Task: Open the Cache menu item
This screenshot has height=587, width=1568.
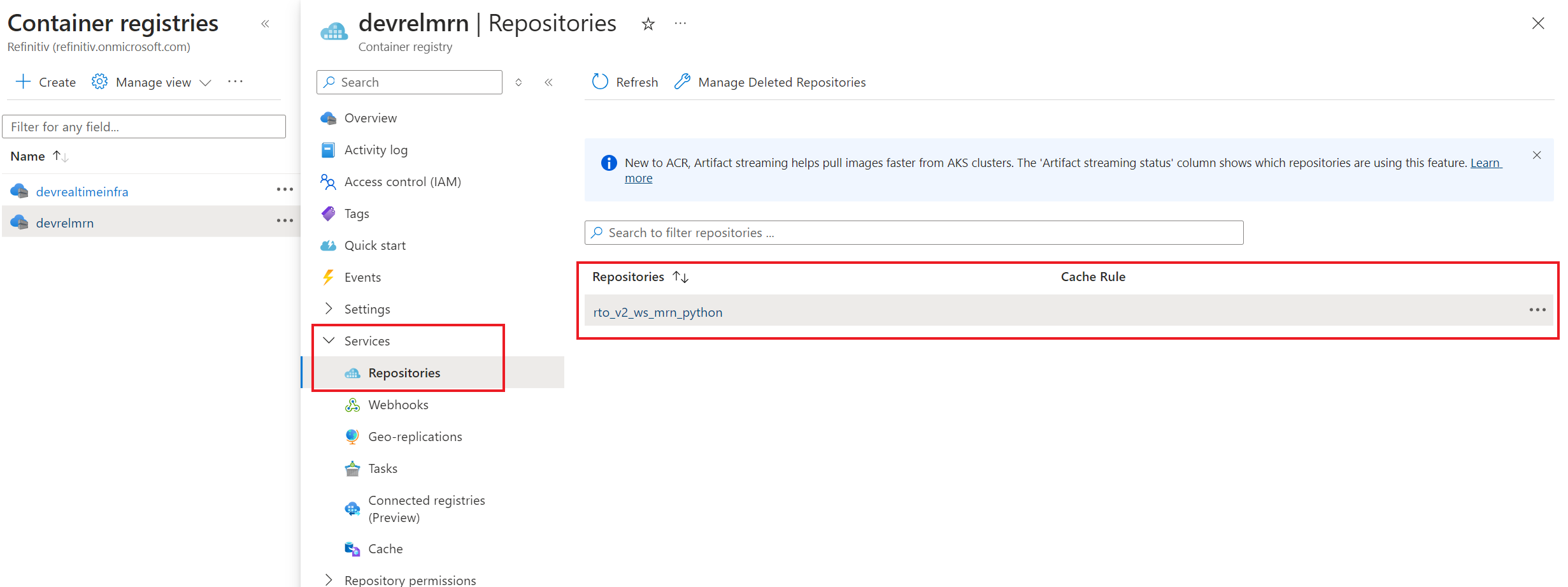Action: 385,549
